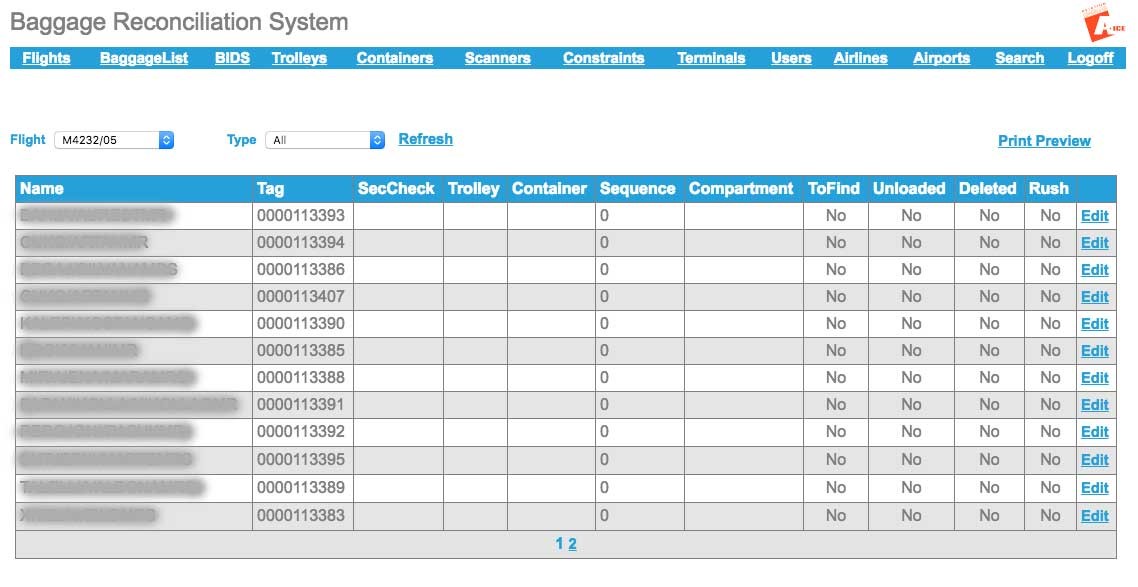Open the BIDS section
The width and height of the screenshot is (1138, 587).
click(232, 58)
